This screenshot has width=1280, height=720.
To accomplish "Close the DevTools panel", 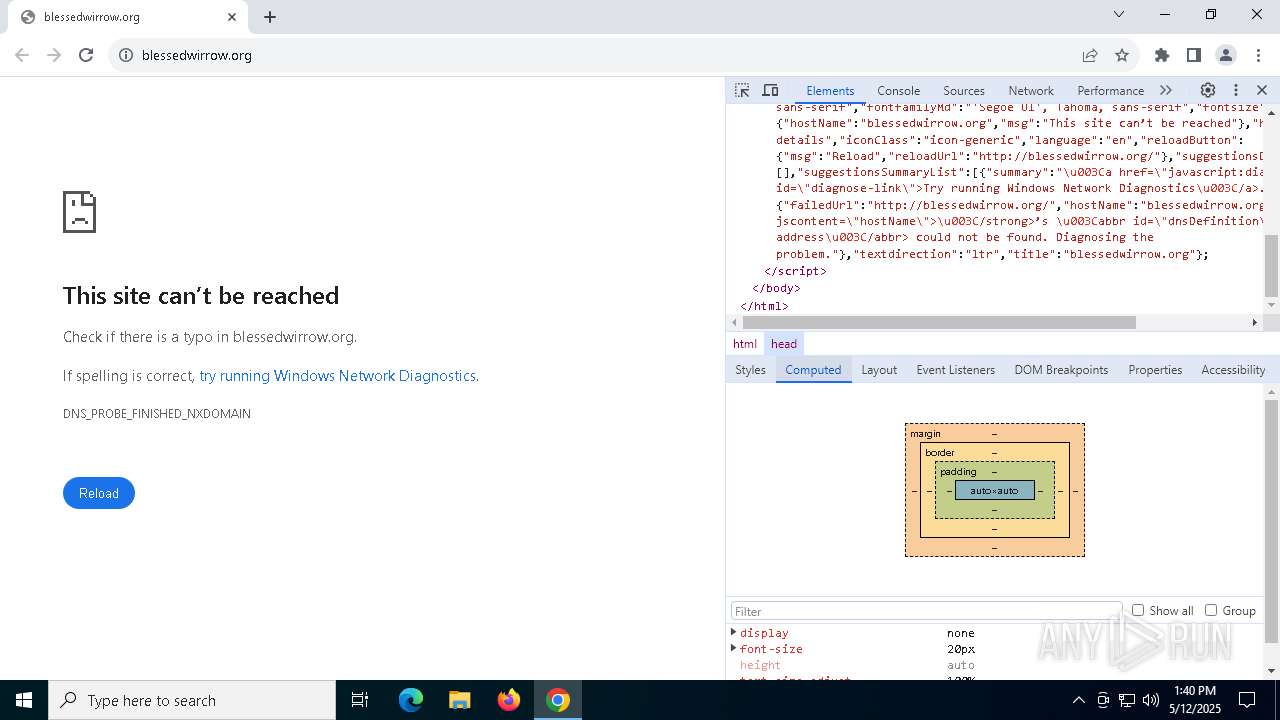I will [1262, 90].
